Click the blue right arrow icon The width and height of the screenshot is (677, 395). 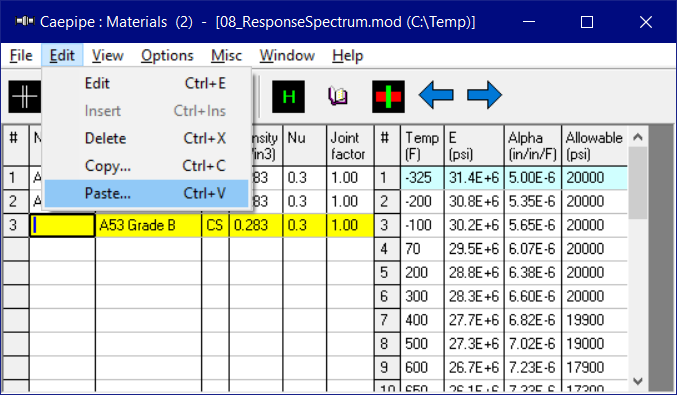click(x=484, y=95)
